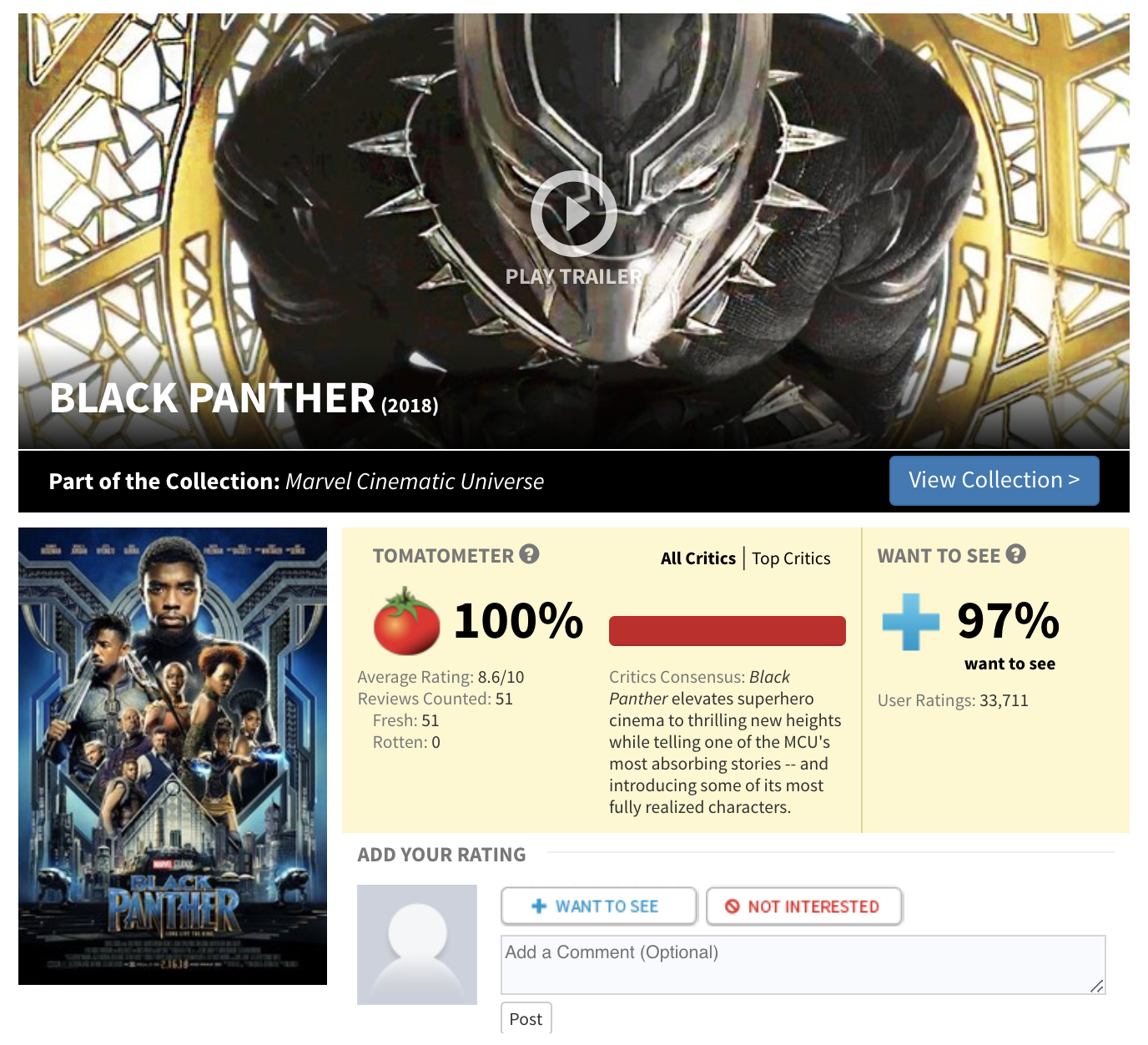Click the Not Interested prohibition icon
1148x1045 pixels.
coord(733,906)
